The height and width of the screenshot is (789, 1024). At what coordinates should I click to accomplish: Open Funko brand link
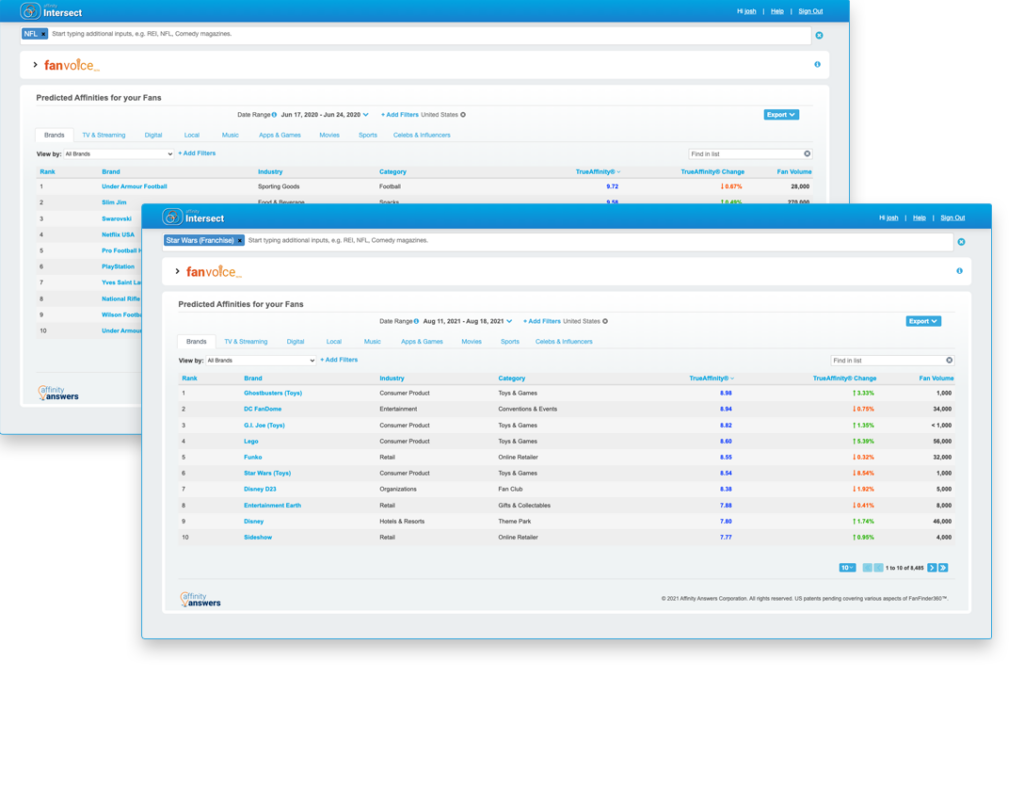253,457
